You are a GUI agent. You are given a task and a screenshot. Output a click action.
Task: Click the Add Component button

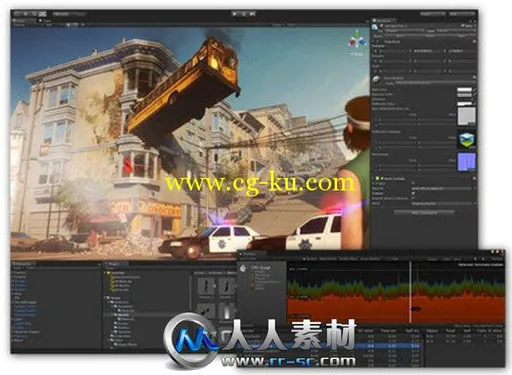424,212
